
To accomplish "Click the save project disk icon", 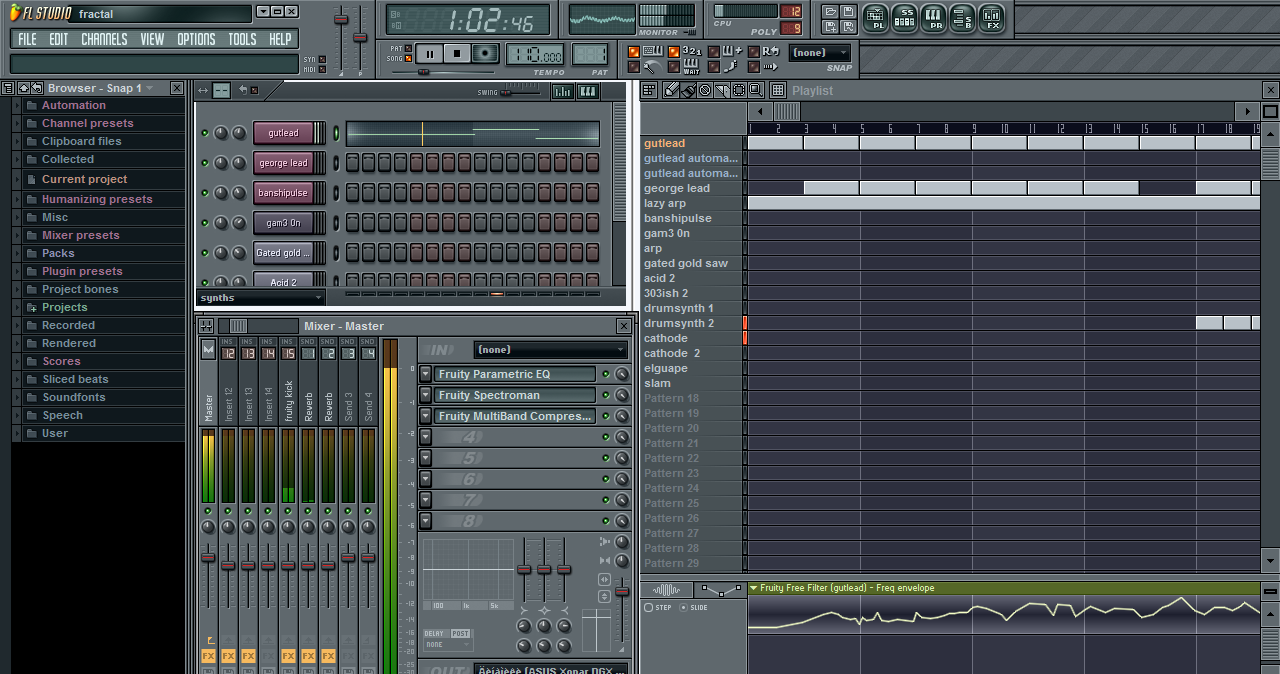I will pyautogui.click(x=848, y=11).
